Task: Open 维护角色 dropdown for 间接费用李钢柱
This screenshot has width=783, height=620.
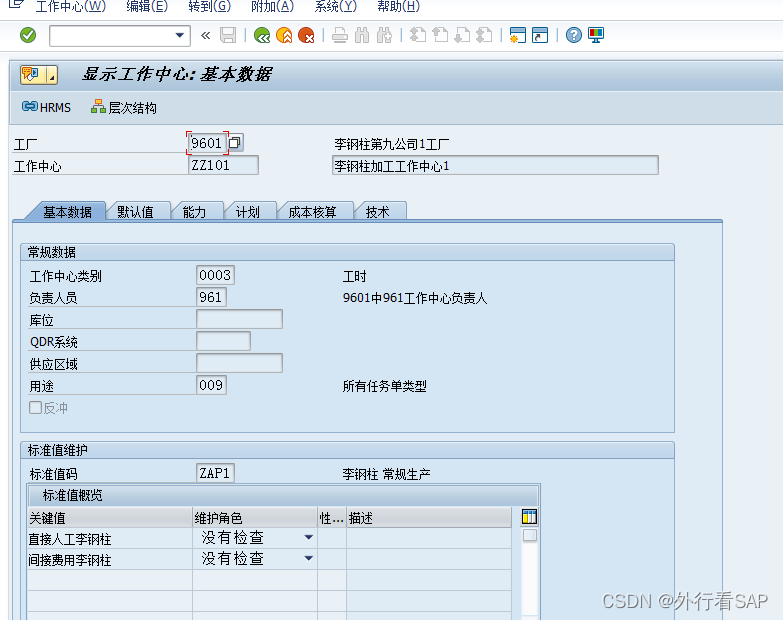Action: (308, 559)
